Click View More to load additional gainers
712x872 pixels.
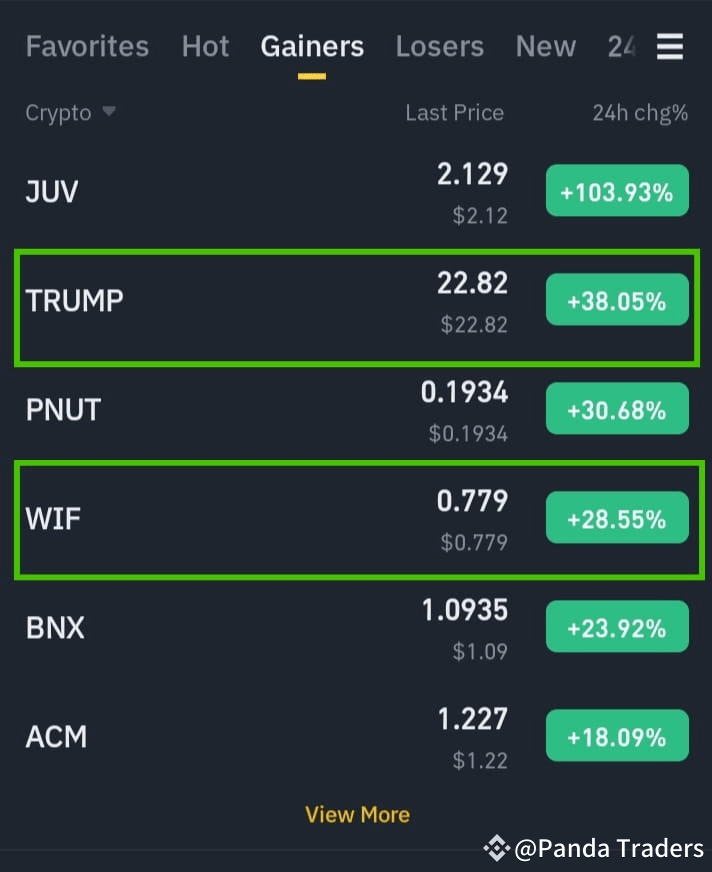357,814
